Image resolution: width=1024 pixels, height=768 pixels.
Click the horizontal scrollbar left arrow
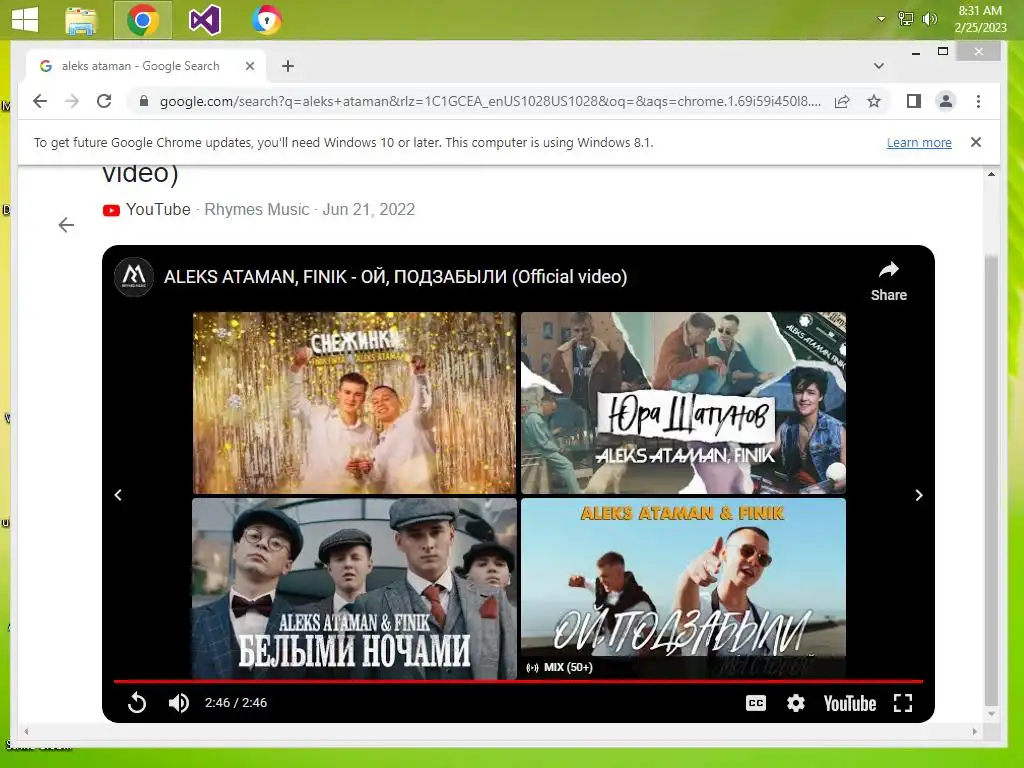pos(26,731)
